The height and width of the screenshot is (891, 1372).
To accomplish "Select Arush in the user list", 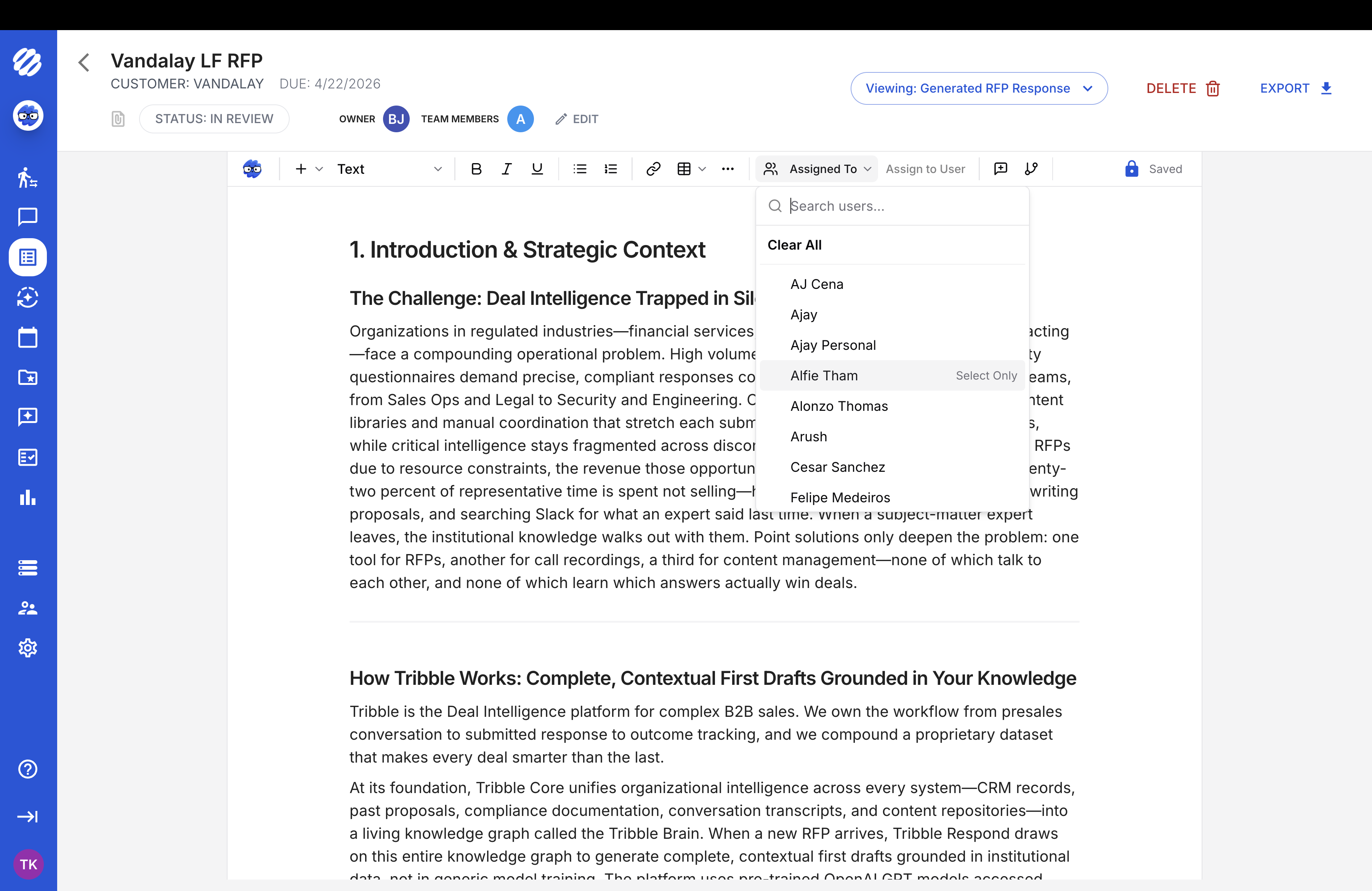I will 893,437.
